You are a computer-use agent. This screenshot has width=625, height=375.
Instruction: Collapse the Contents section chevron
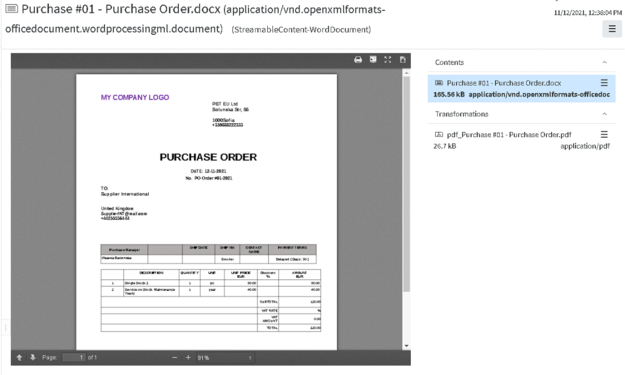pos(604,62)
